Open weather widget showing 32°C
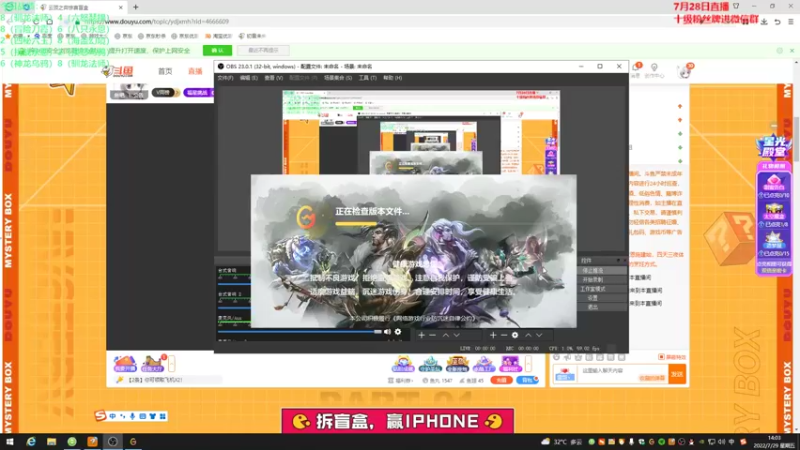This screenshot has width=800, height=450. 561,442
